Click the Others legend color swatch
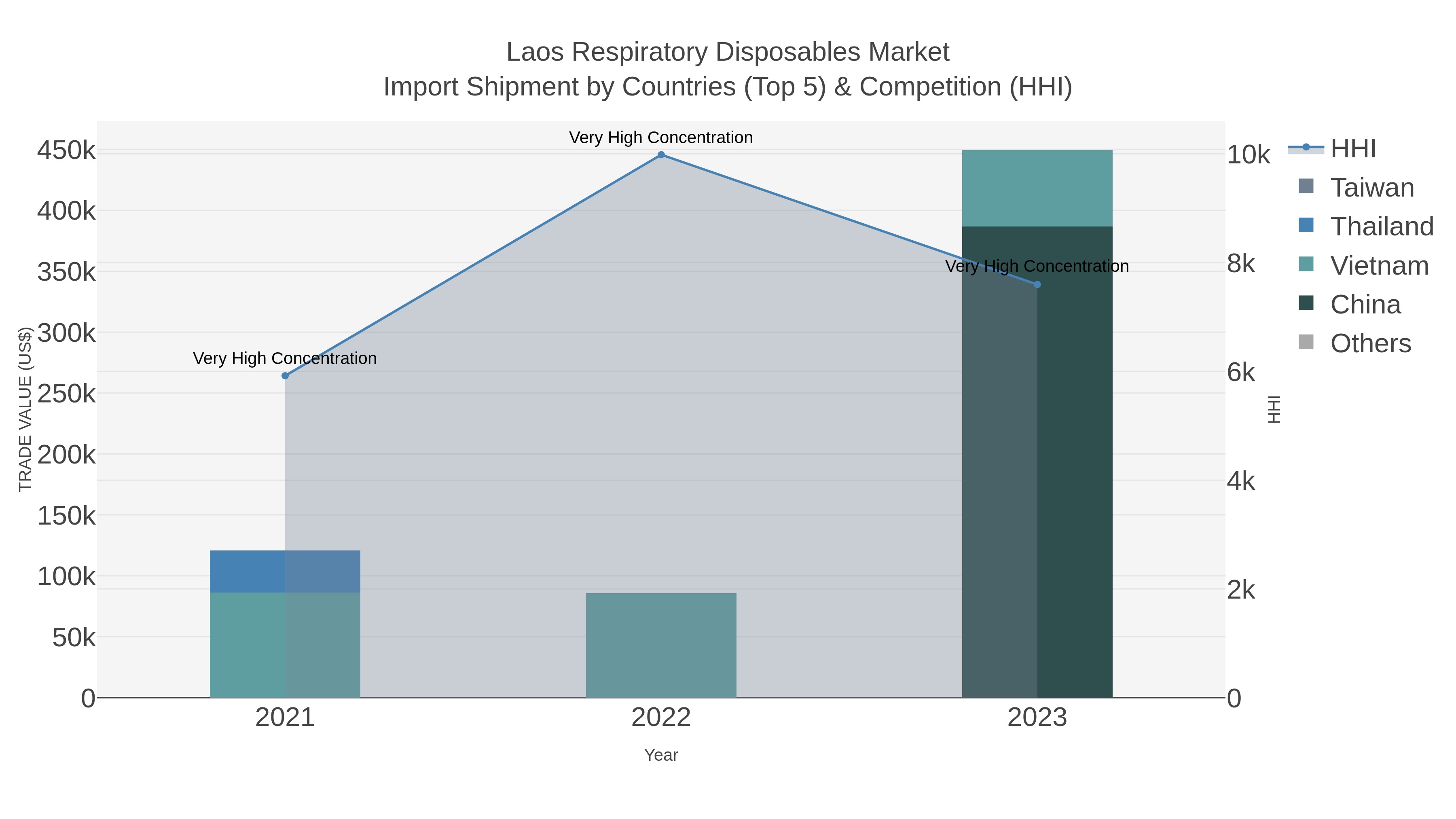1456x819 pixels. [1306, 342]
